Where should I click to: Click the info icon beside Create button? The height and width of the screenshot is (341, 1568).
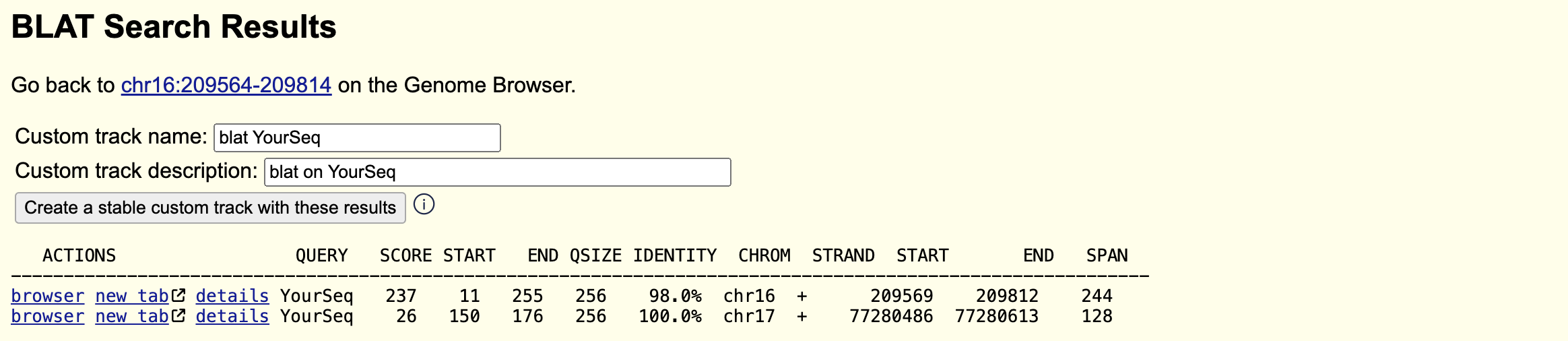[x=424, y=204]
